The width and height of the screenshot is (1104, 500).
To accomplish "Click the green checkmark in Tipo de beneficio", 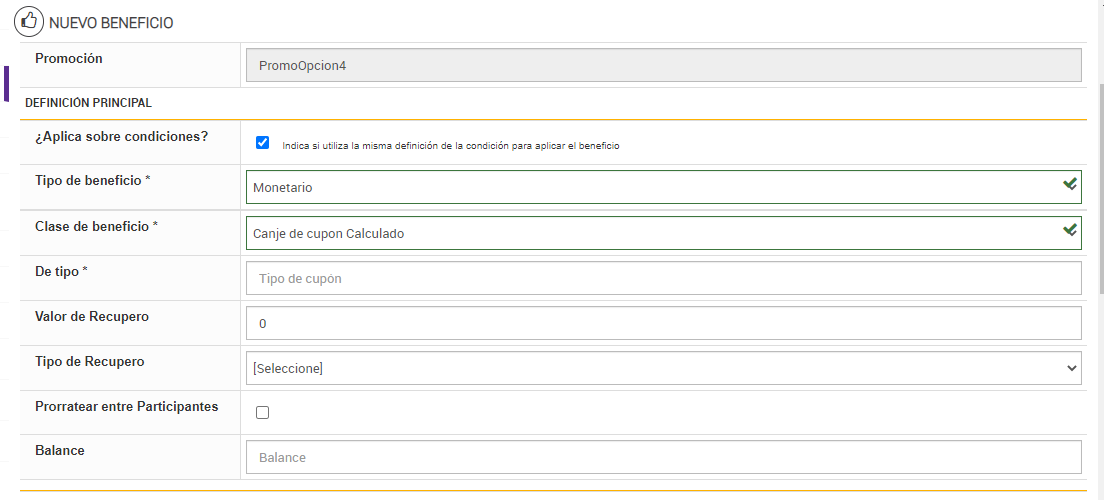I will pyautogui.click(x=1070, y=184).
